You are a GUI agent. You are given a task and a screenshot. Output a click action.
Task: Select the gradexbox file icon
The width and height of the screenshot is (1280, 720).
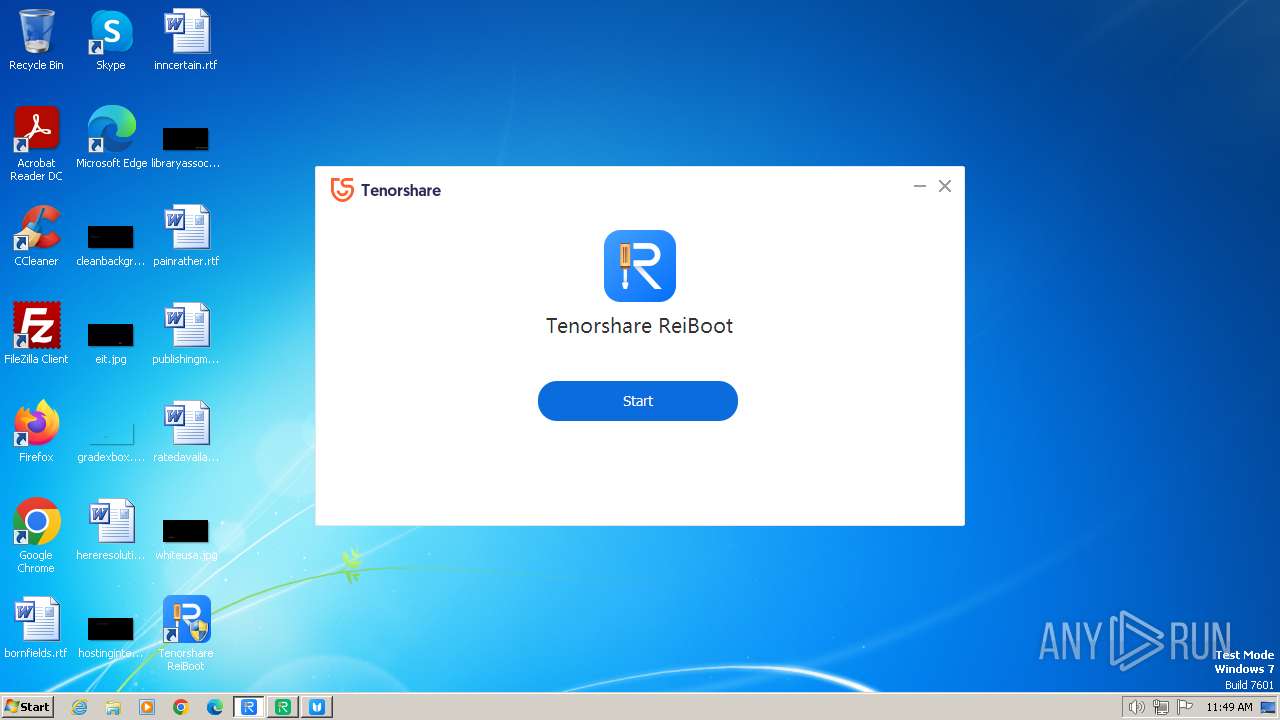coord(111,440)
